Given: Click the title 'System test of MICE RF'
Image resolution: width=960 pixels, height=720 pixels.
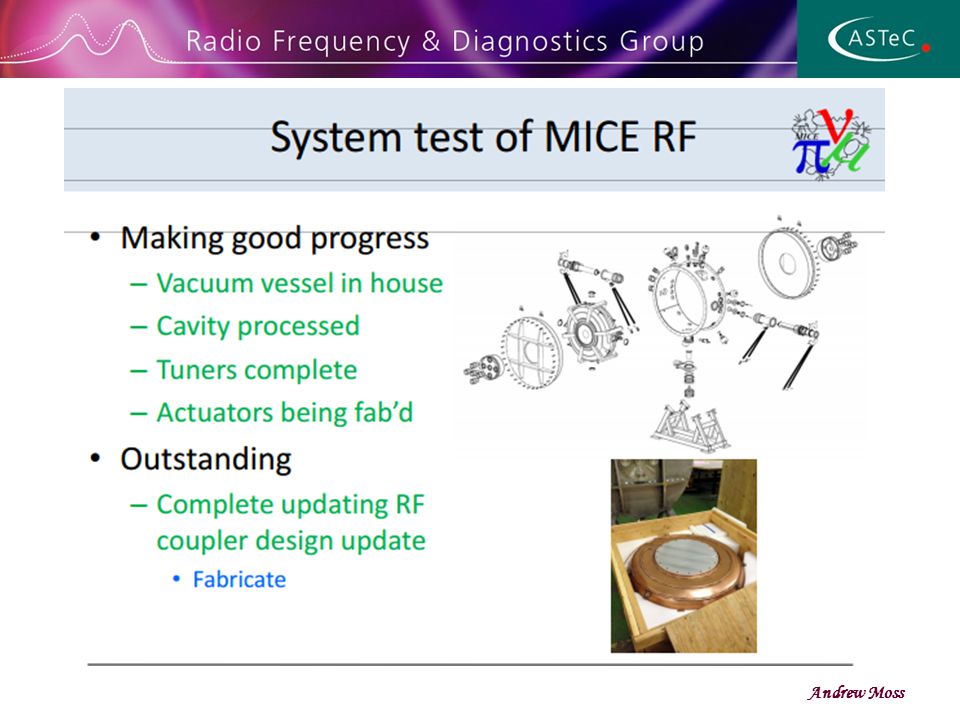Looking at the screenshot, I should pos(484,137).
